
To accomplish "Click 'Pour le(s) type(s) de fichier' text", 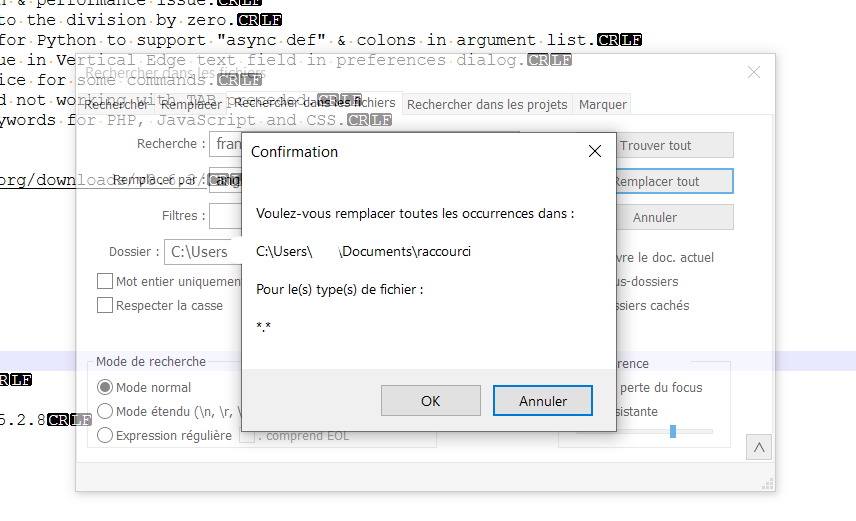I will [x=340, y=289].
